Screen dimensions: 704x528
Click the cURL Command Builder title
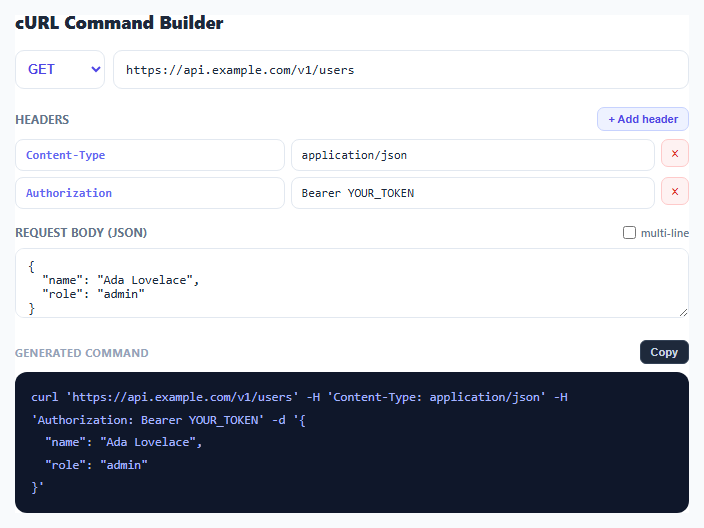pos(119,23)
